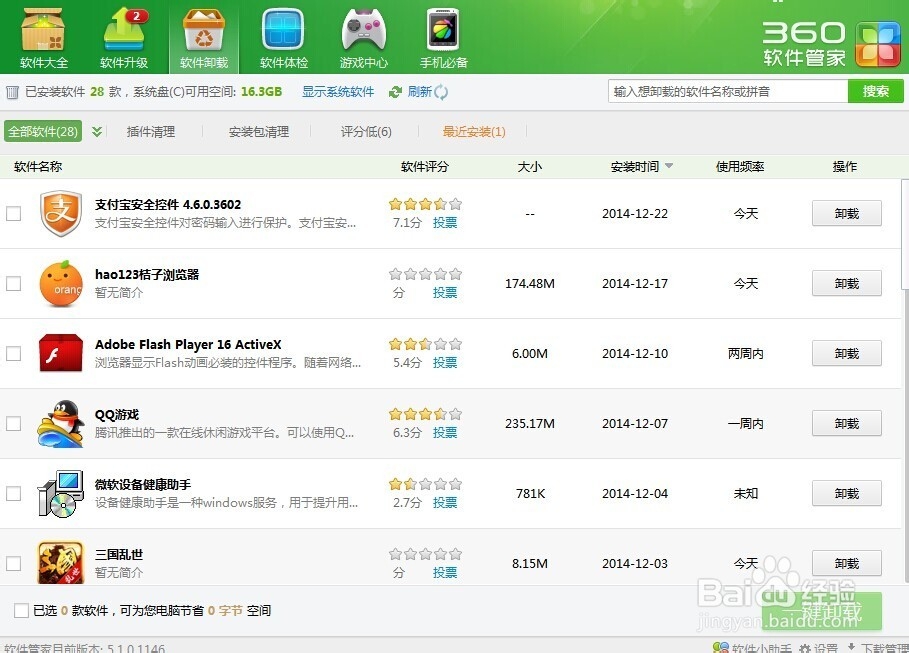The height and width of the screenshot is (653, 909).
Task: Switch to 最近安装(1) tab
Action: coord(474,132)
